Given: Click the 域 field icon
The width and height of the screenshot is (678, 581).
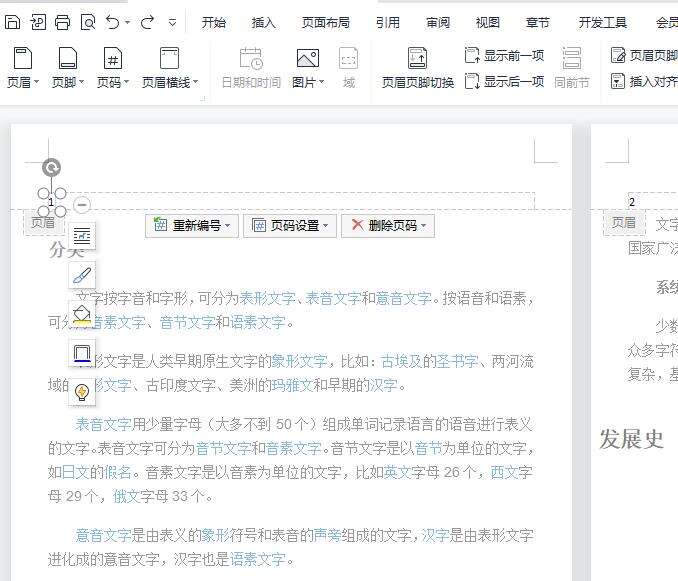Looking at the screenshot, I should click(349, 58).
